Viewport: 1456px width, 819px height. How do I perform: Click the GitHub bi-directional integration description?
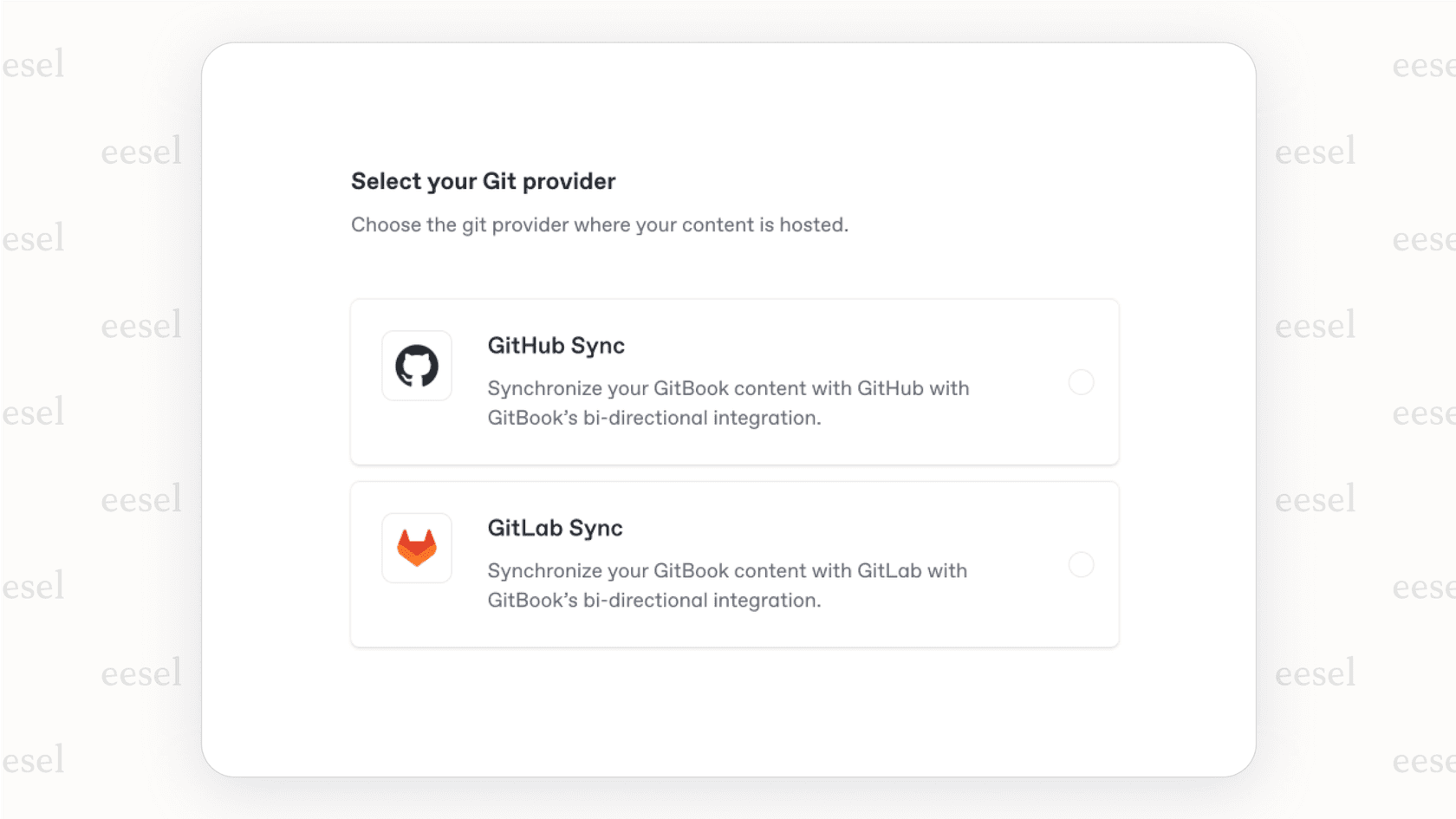point(727,402)
